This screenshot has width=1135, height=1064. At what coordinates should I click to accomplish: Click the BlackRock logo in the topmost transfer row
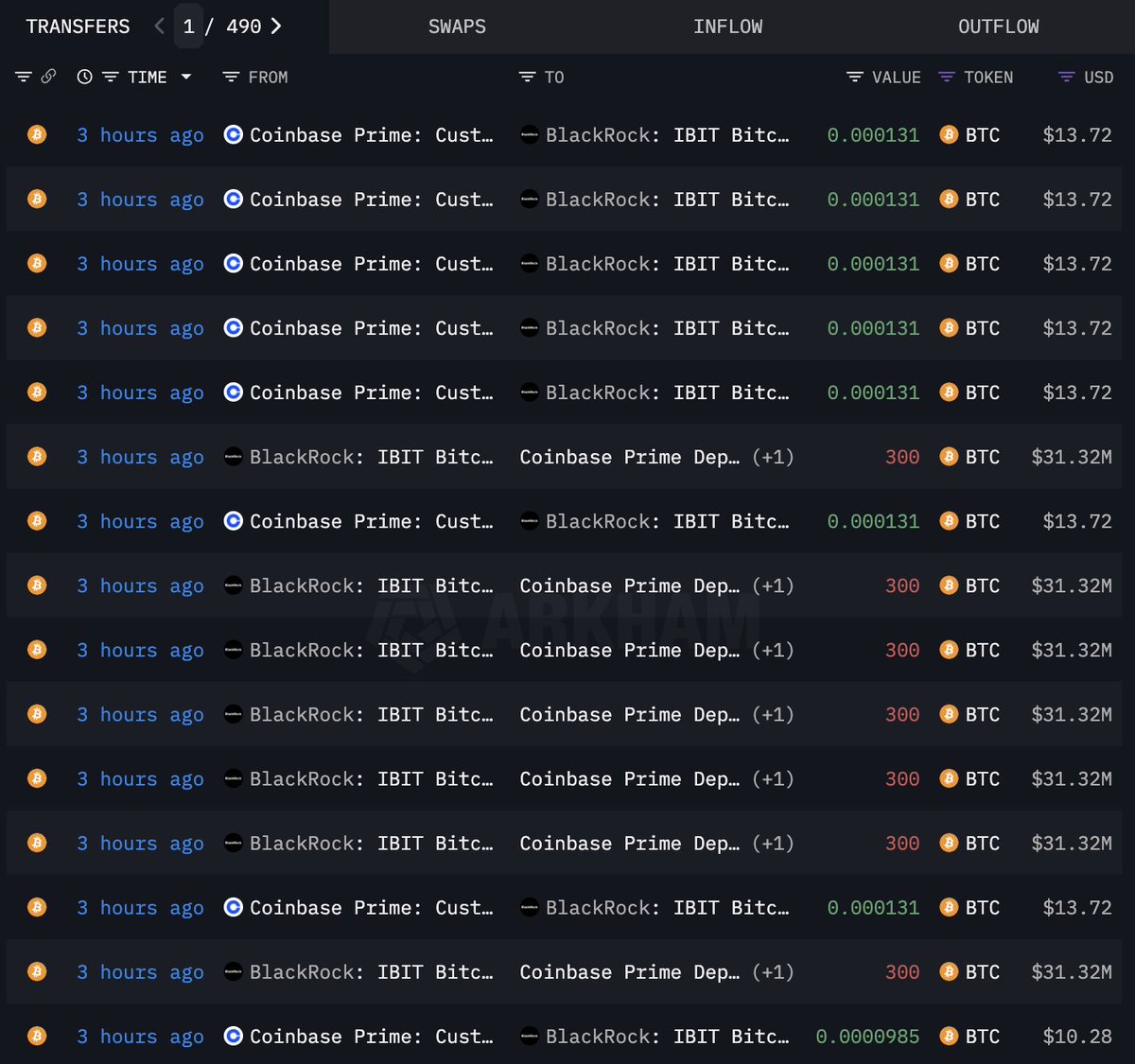(530, 134)
